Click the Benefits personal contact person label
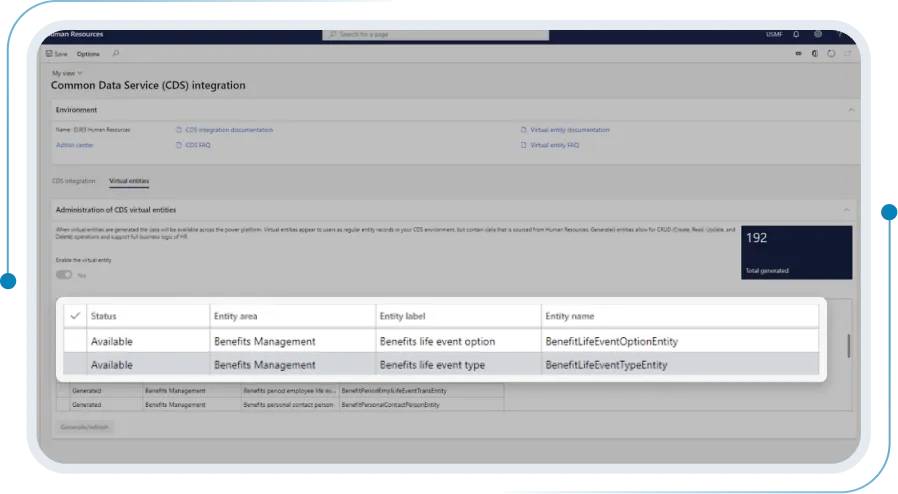The image size is (898, 494). [288, 405]
